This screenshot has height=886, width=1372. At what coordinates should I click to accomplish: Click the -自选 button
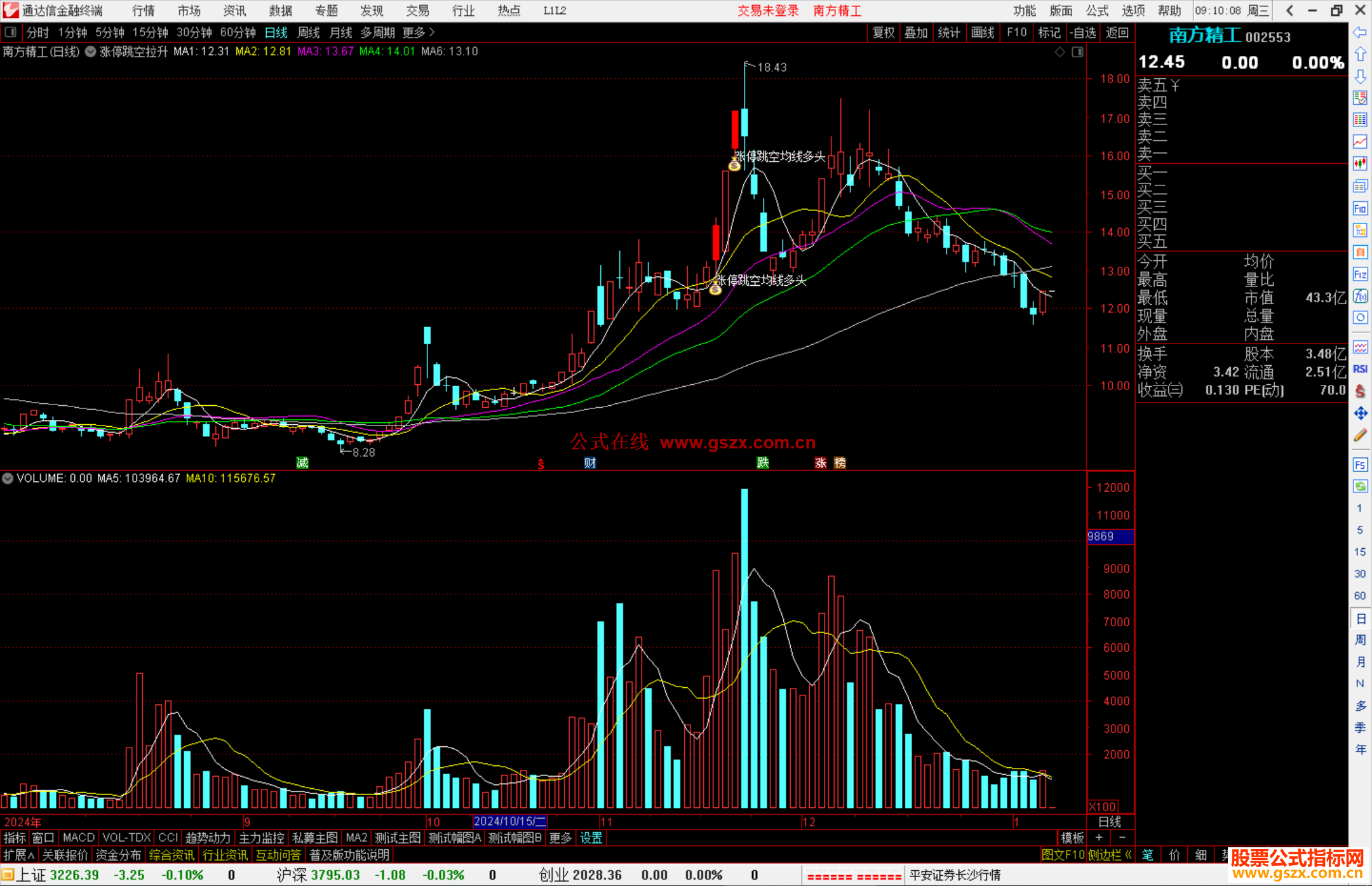click(x=1083, y=32)
